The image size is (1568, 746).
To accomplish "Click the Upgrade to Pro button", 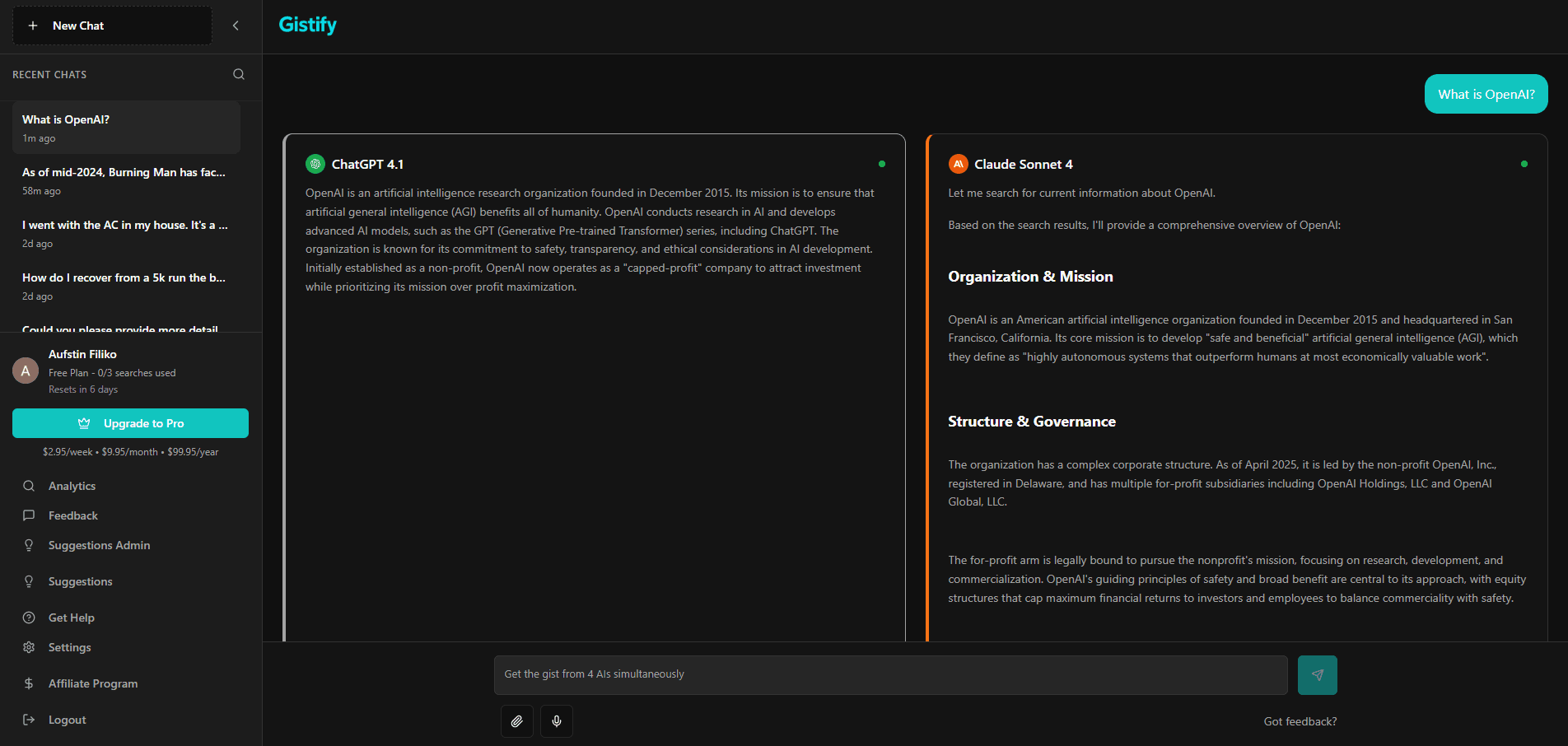I will [130, 423].
